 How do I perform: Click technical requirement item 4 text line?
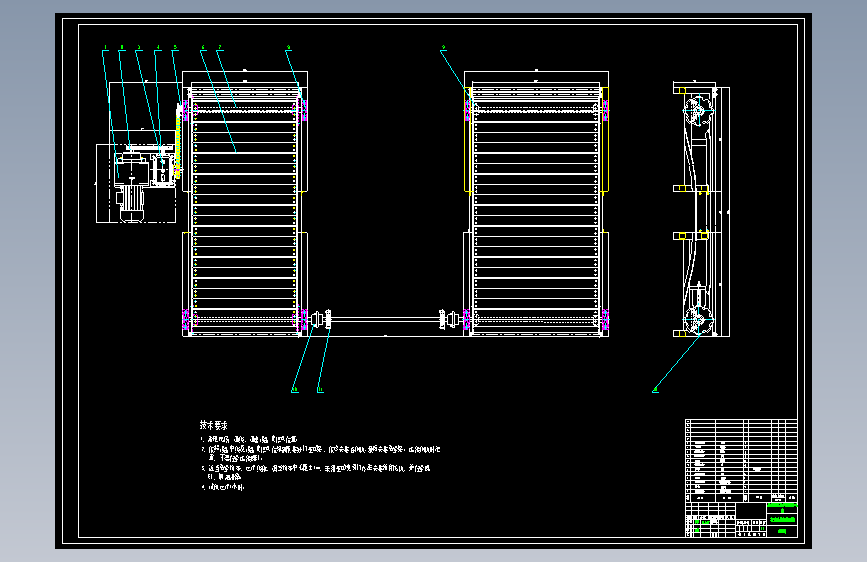[x=223, y=487]
